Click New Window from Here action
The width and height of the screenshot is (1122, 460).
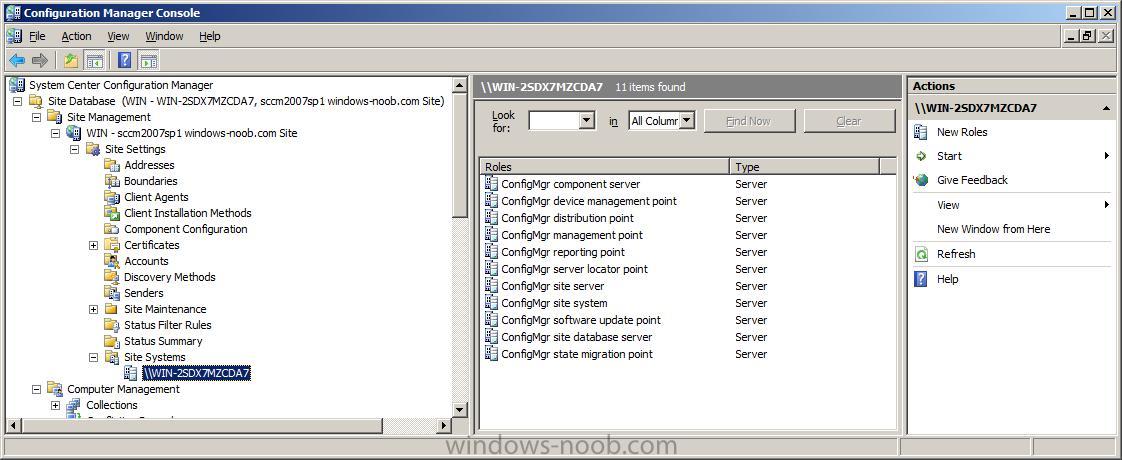pyautogui.click(x=993, y=229)
